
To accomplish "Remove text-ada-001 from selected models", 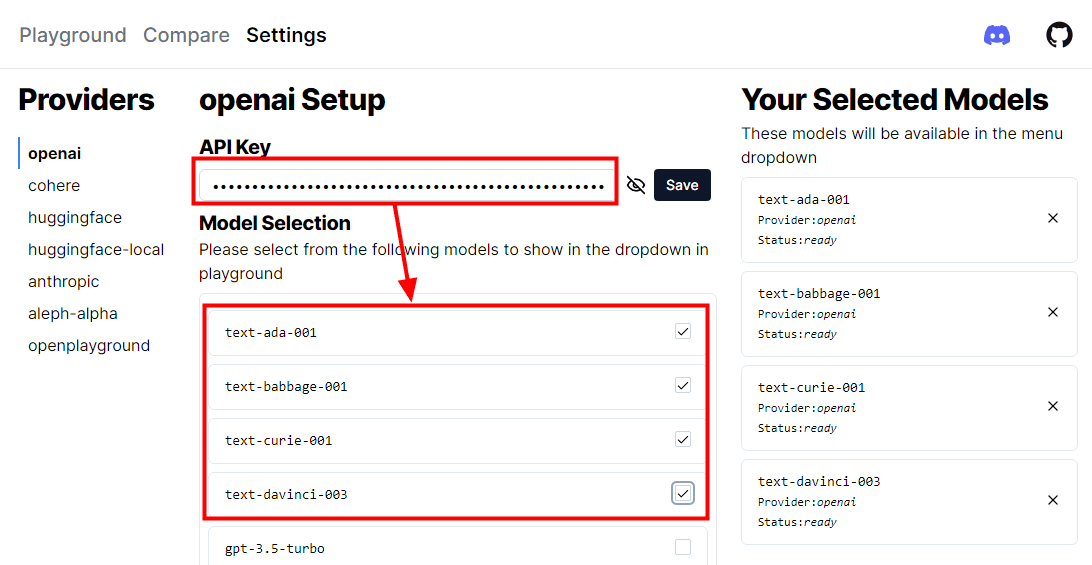I will [1053, 219].
